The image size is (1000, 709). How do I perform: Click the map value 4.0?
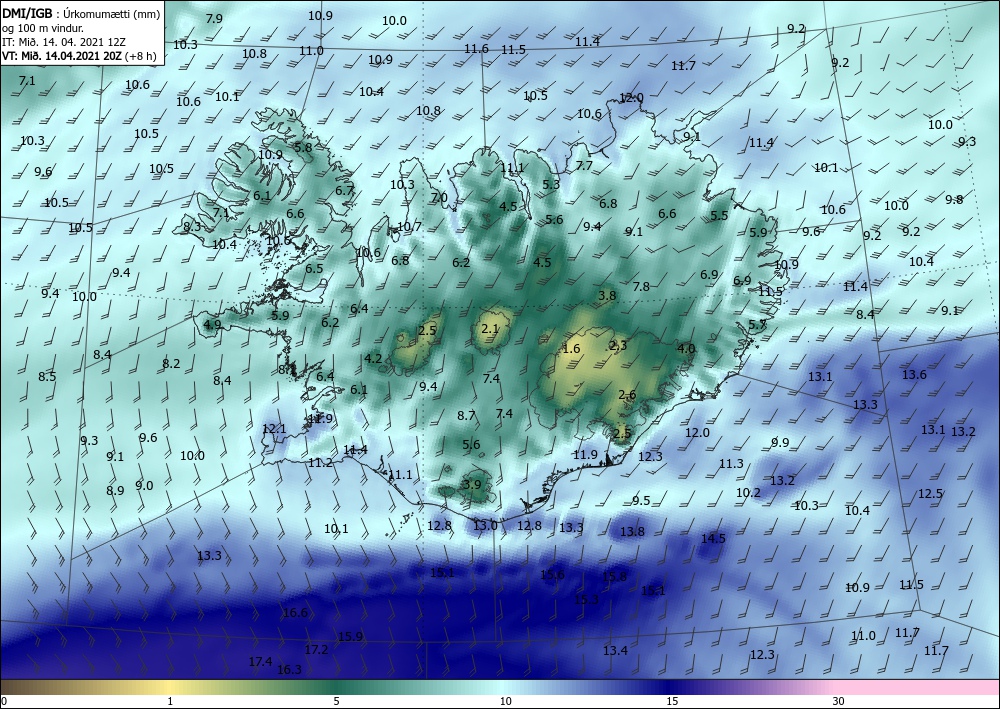click(686, 349)
